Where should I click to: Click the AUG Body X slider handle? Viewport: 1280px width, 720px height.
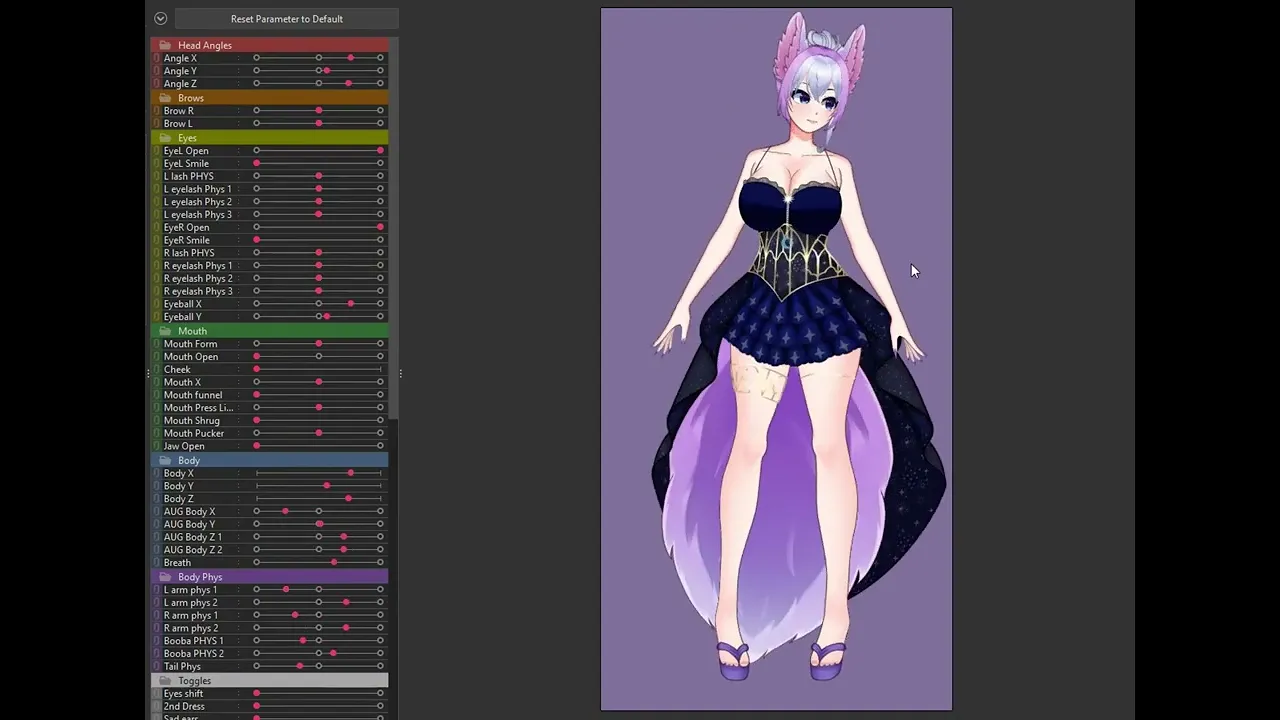286,512
